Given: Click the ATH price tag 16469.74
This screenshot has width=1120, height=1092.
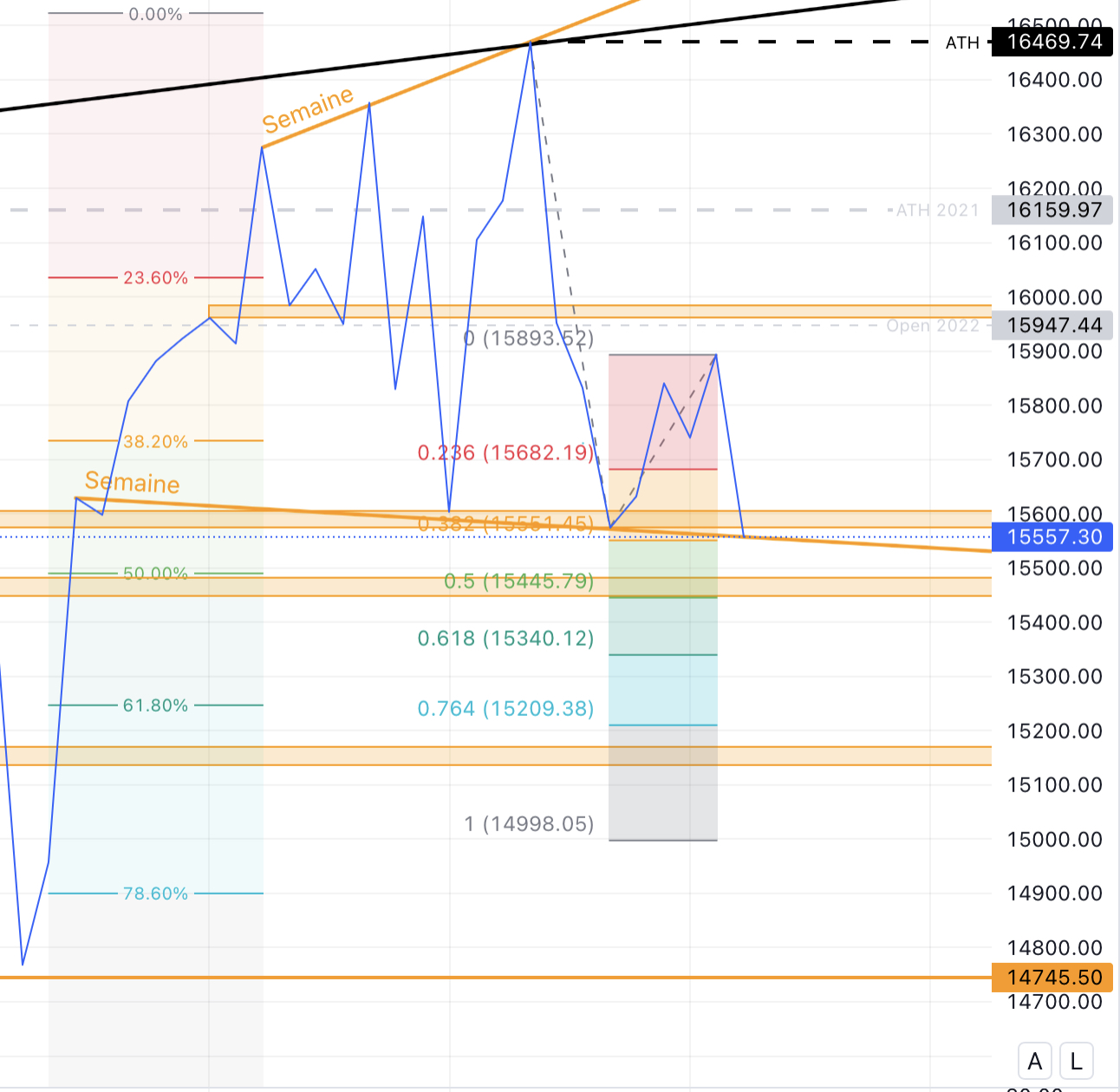Looking at the screenshot, I should coord(1054,42).
